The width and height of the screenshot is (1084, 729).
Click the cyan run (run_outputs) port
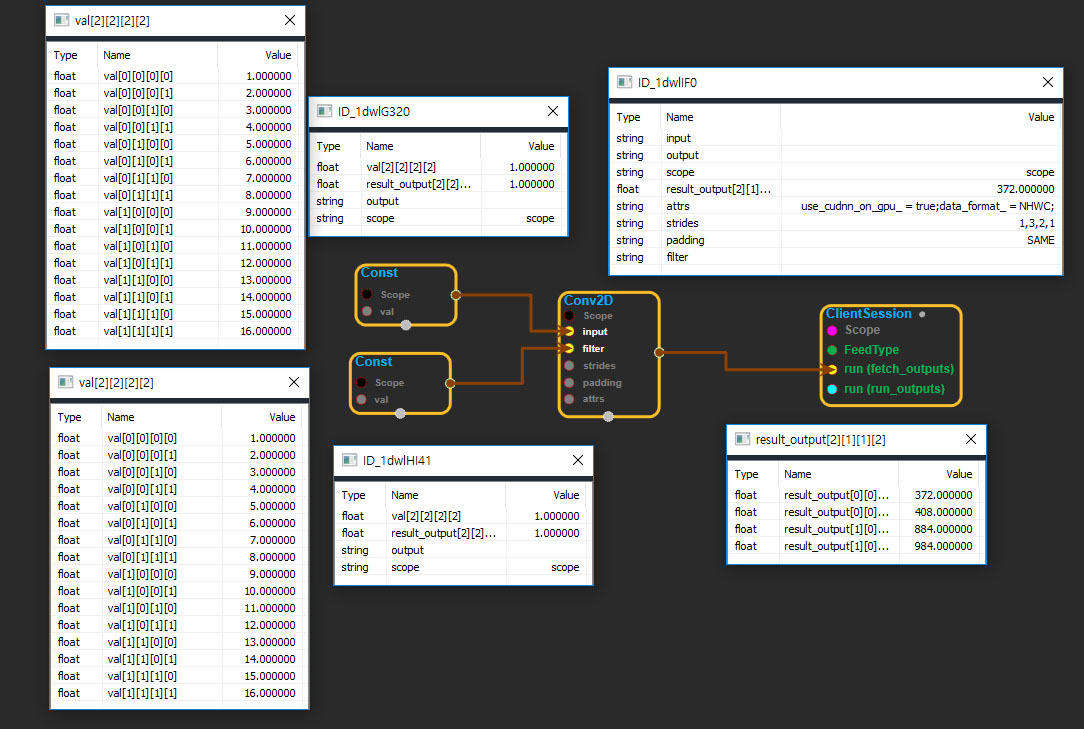(832, 388)
